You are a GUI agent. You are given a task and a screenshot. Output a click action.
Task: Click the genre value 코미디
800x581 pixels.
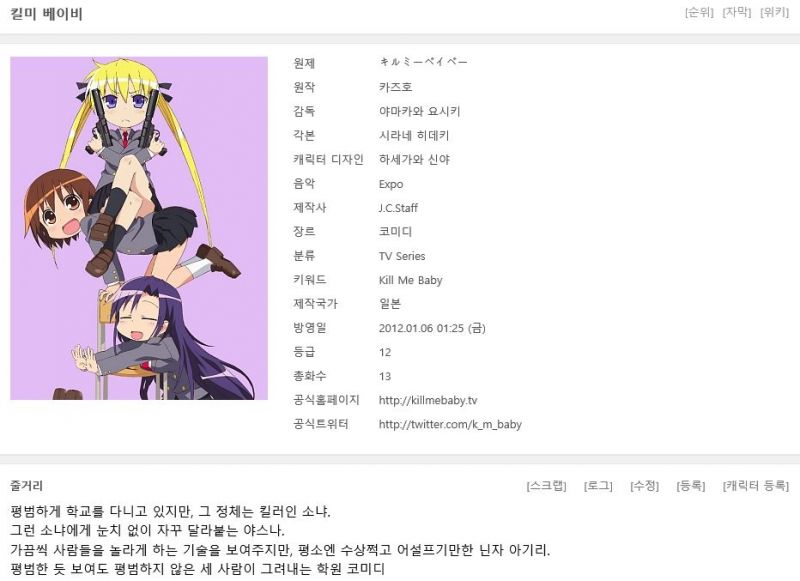pos(395,232)
